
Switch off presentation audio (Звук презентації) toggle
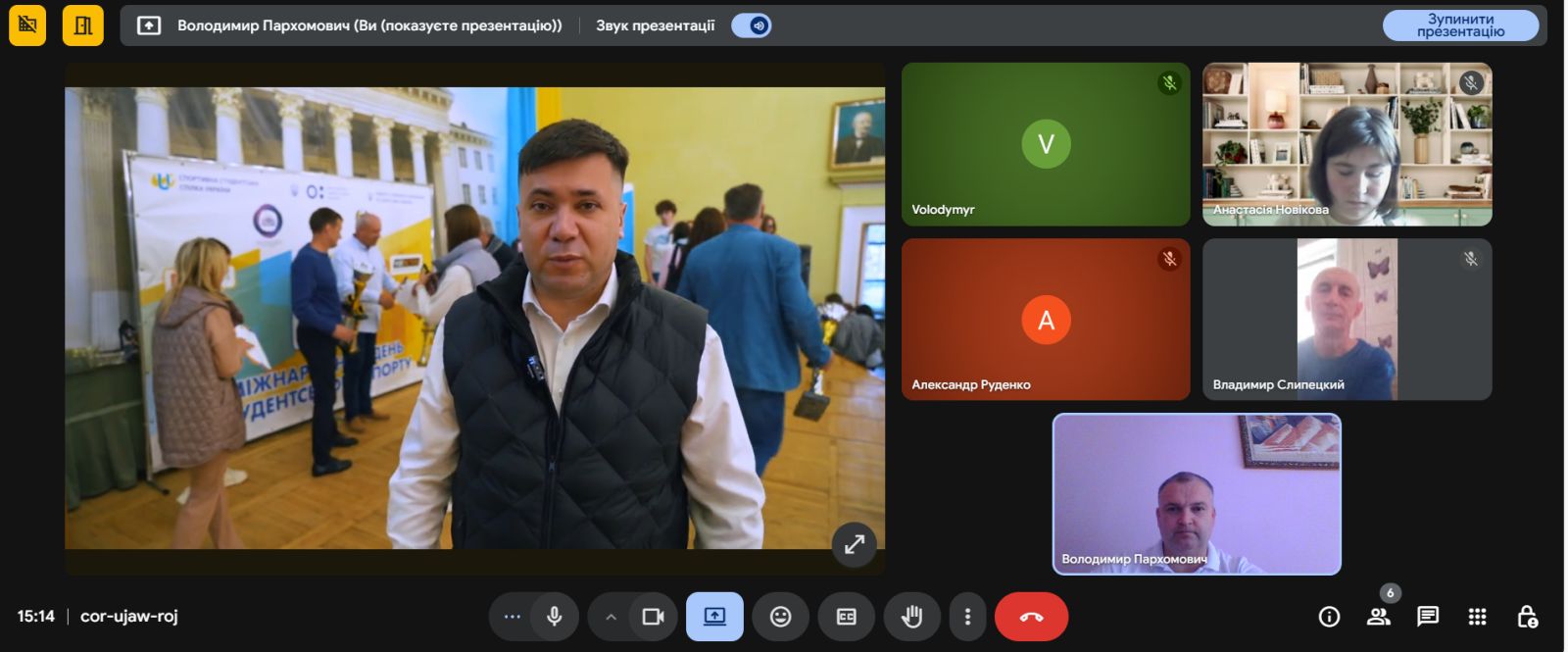coord(752,25)
